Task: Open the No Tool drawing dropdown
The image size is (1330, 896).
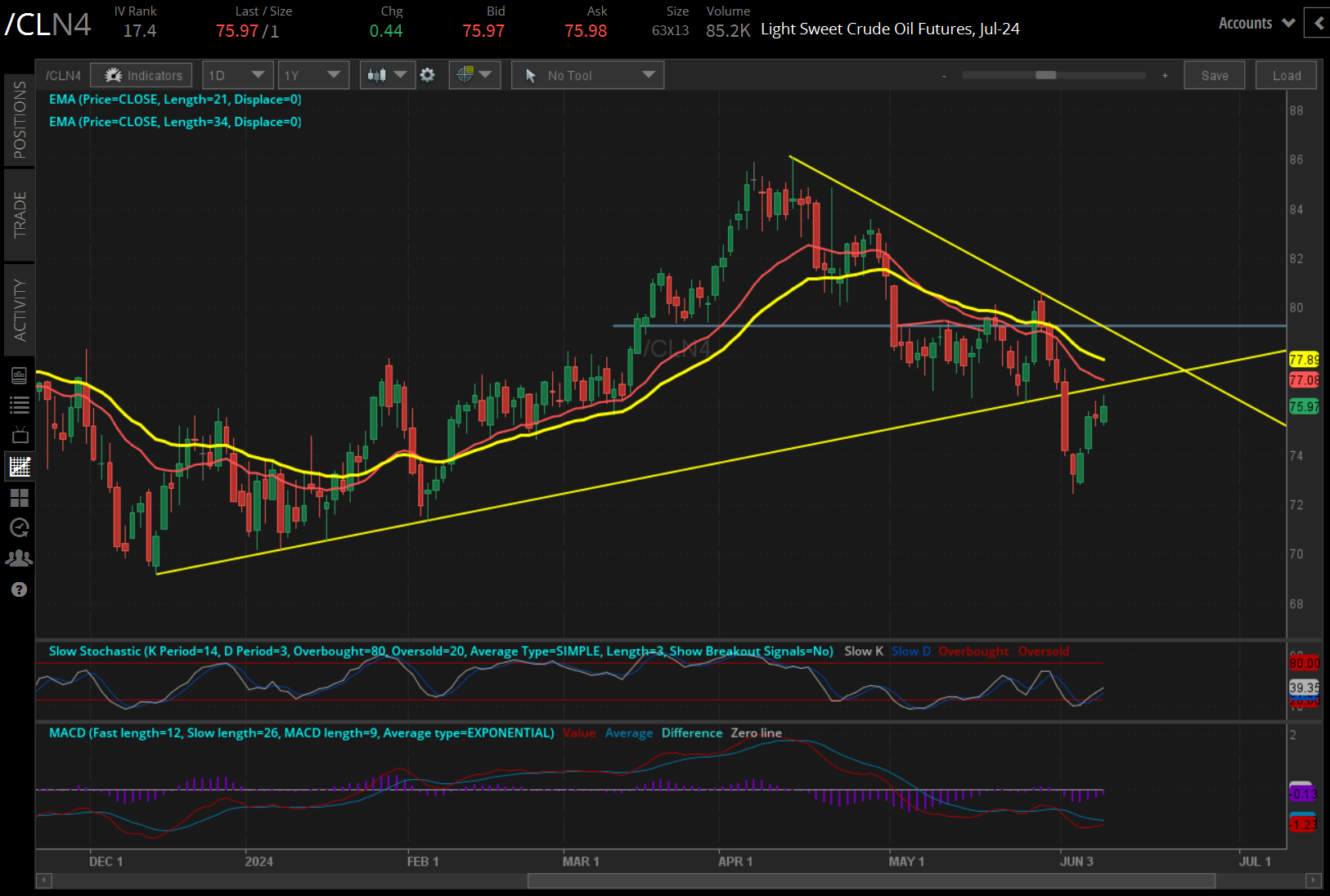Action: tap(587, 75)
